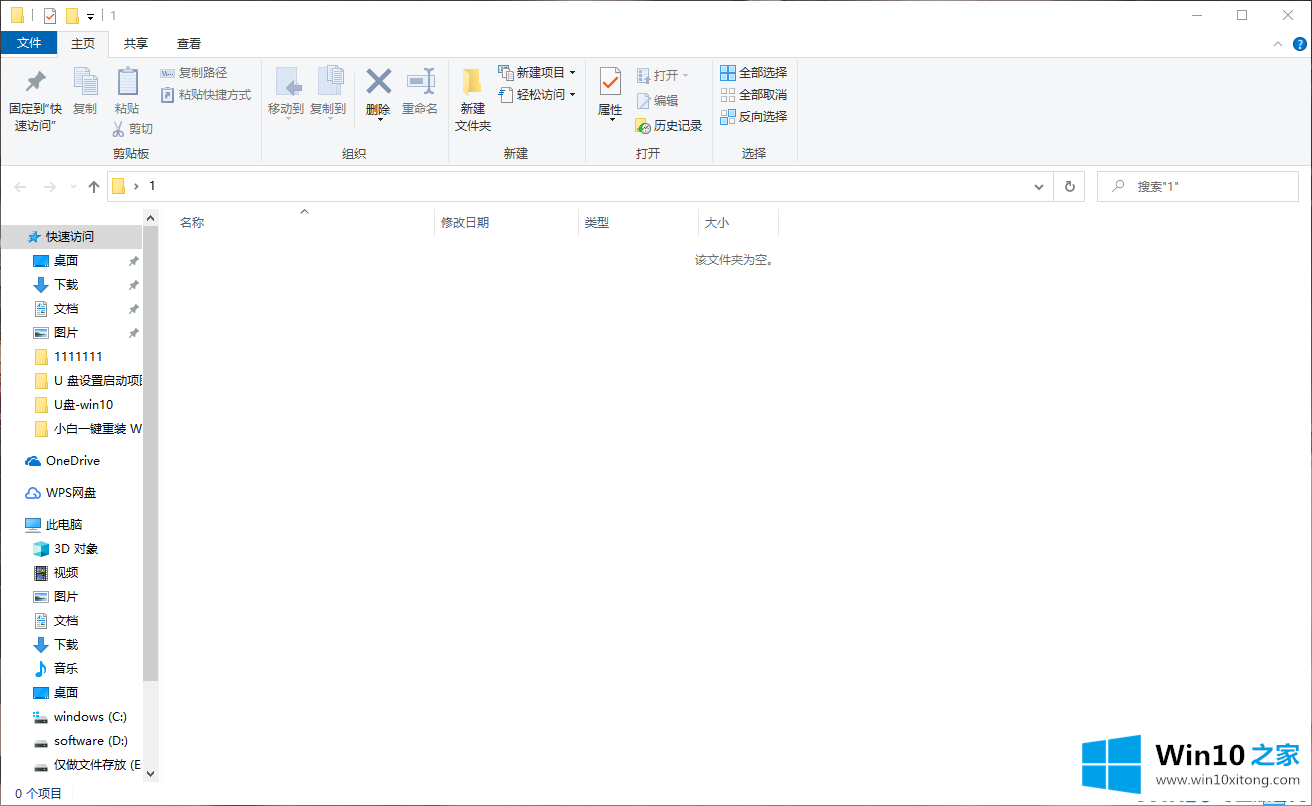Open the U盘-win10 folder

72,405
